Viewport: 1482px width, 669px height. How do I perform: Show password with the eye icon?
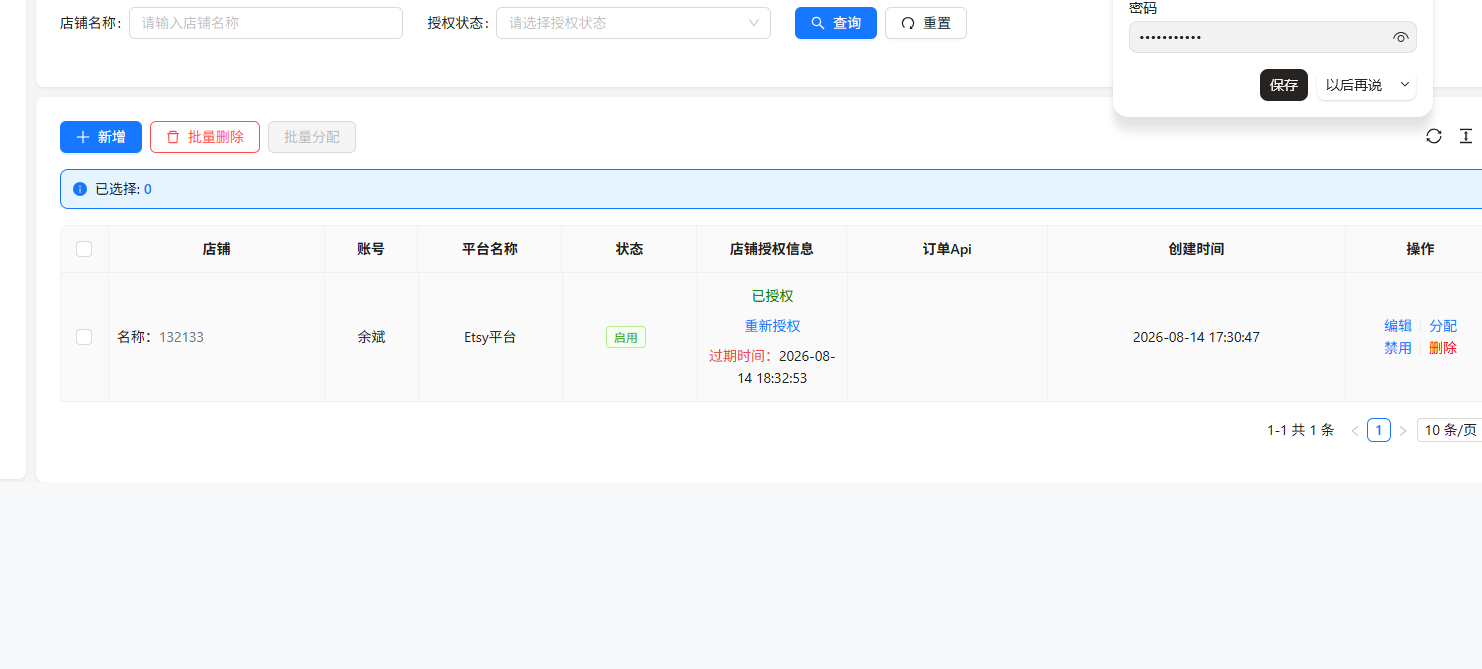[x=1400, y=38]
